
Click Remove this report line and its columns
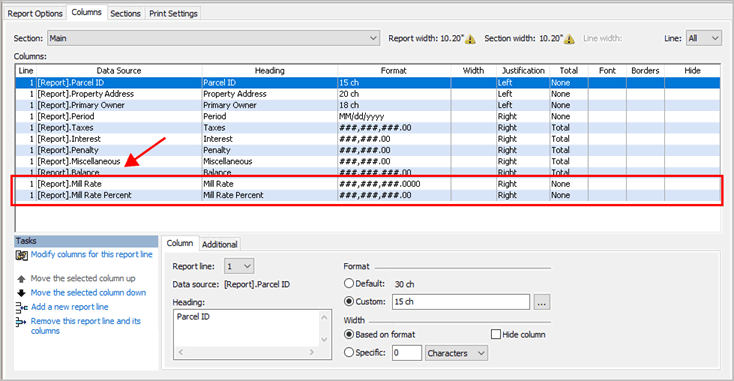[x=86, y=326]
